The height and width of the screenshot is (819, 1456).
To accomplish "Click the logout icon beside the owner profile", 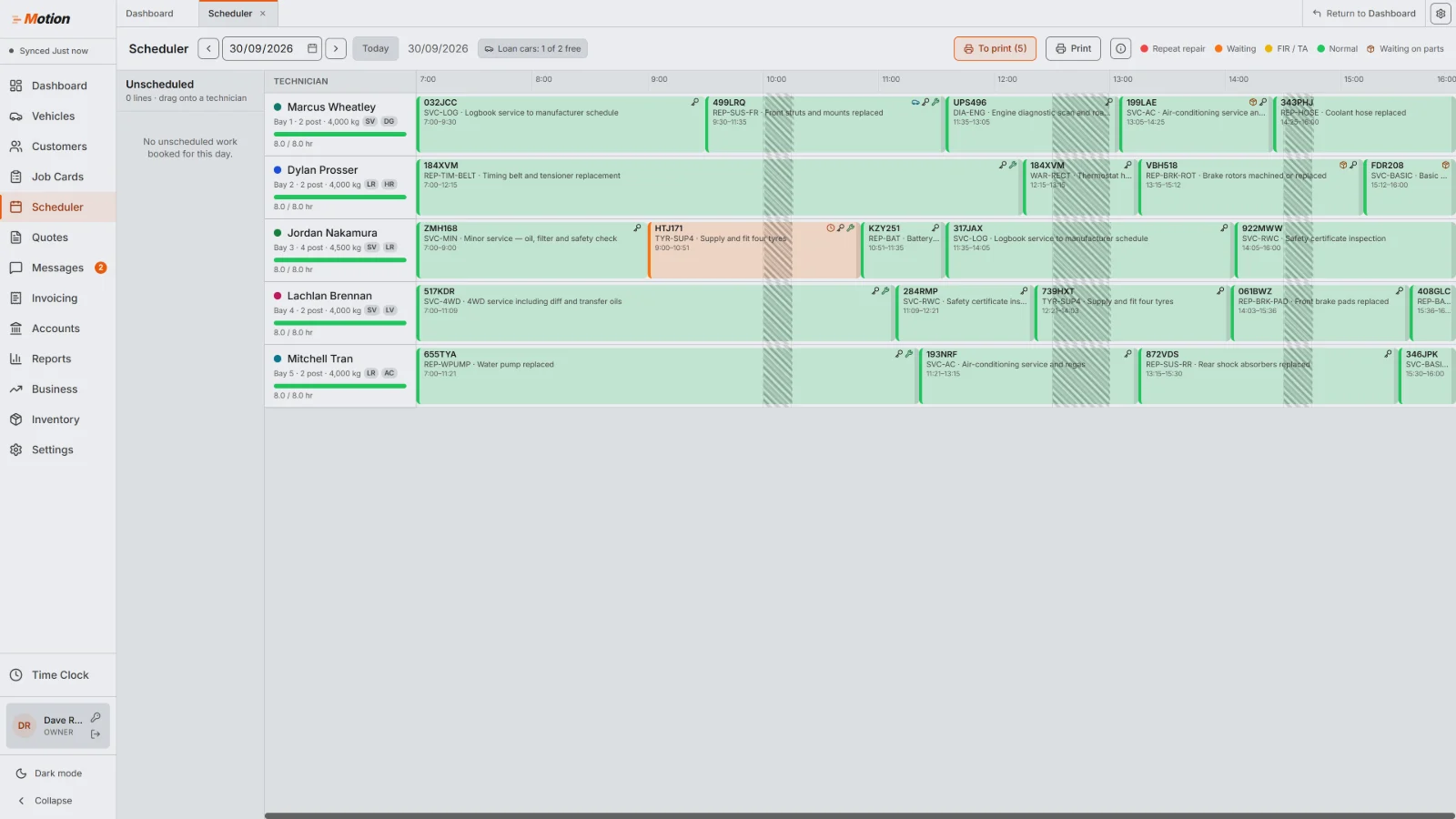I will [x=96, y=734].
